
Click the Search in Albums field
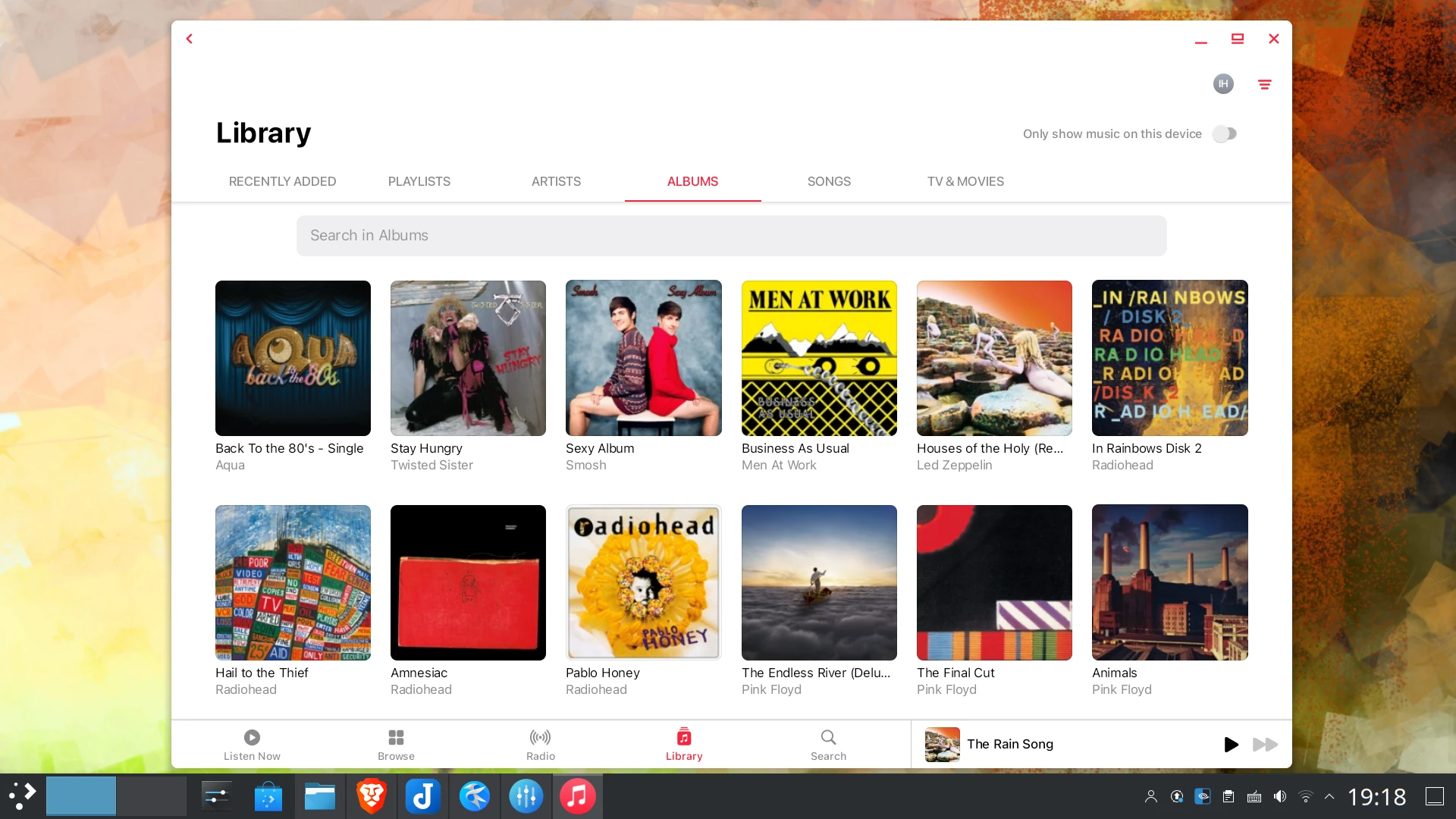(731, 236)
